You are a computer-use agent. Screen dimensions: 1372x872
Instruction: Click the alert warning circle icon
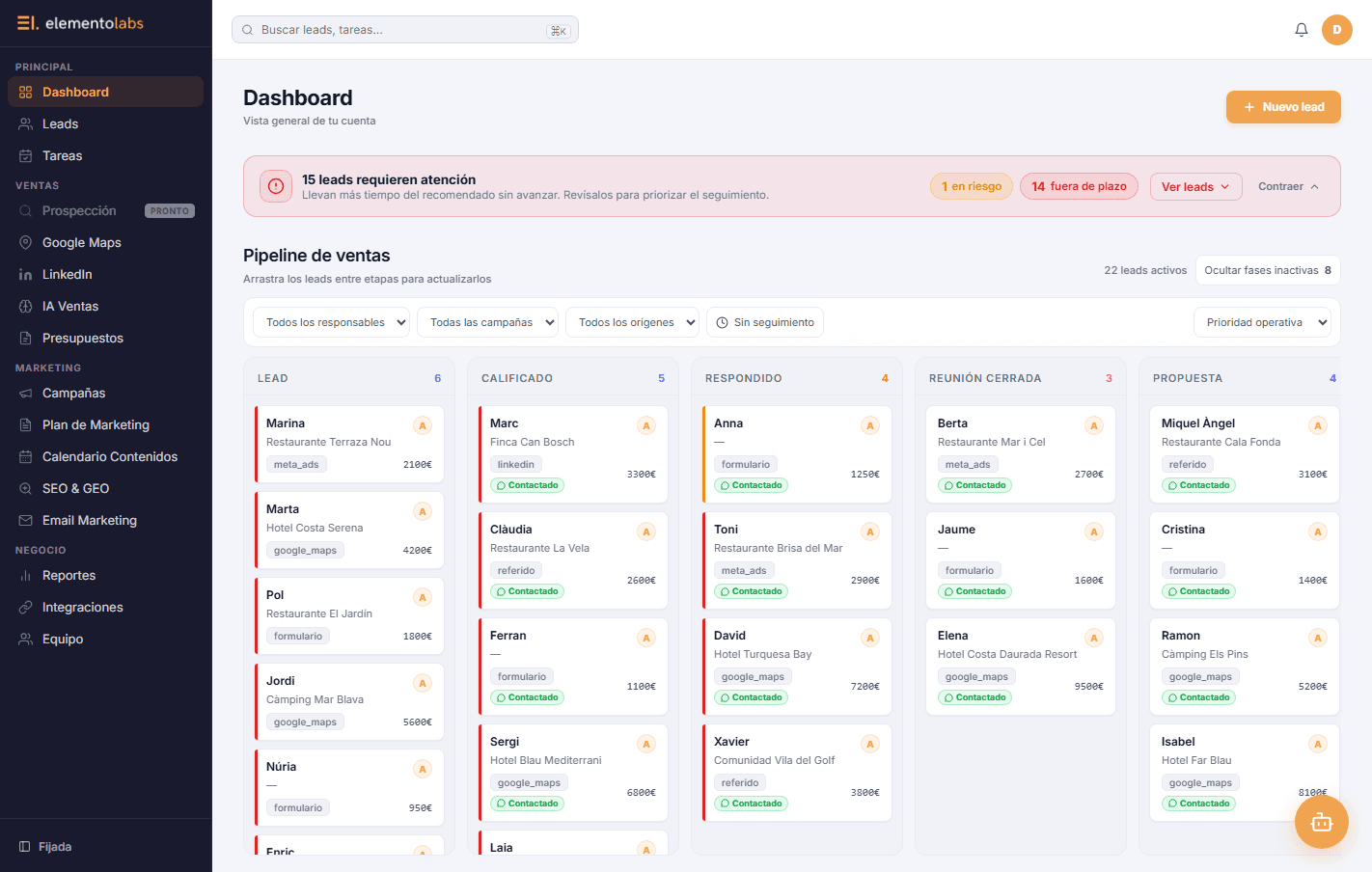pos(276,186)
